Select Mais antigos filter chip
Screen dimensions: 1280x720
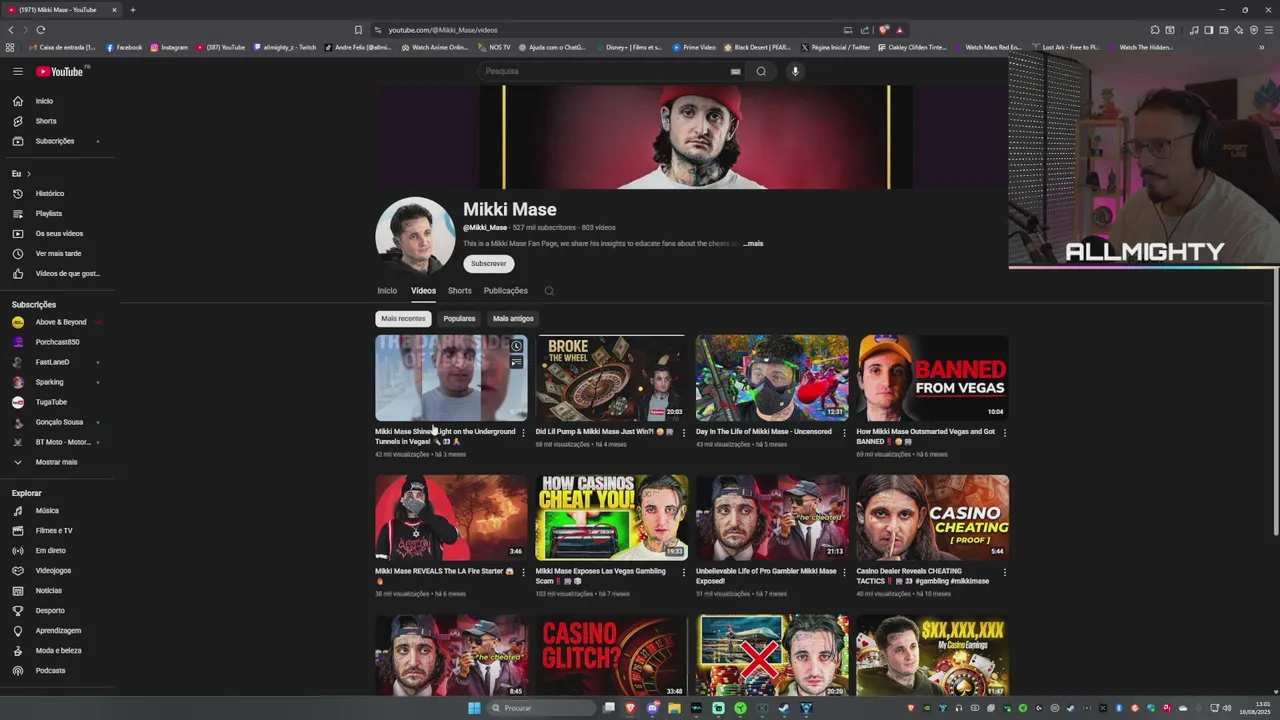(x=513, y=319)
